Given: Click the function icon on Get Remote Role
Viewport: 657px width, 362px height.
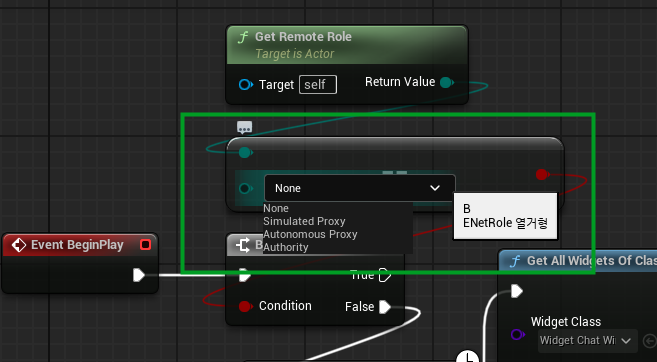Looking at the screenshot, I should (243, 38).
